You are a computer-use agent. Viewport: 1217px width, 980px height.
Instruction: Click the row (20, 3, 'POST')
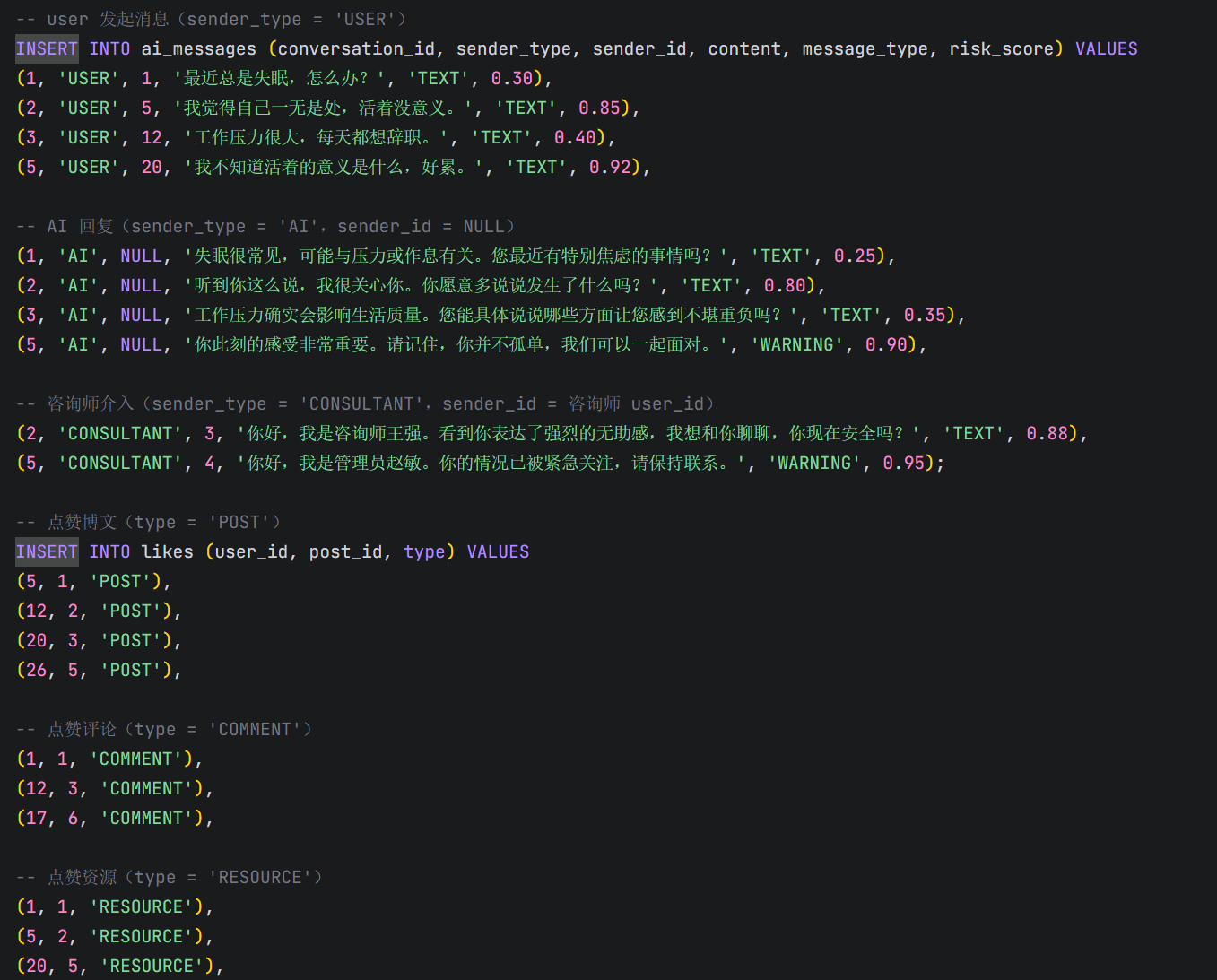99,640
